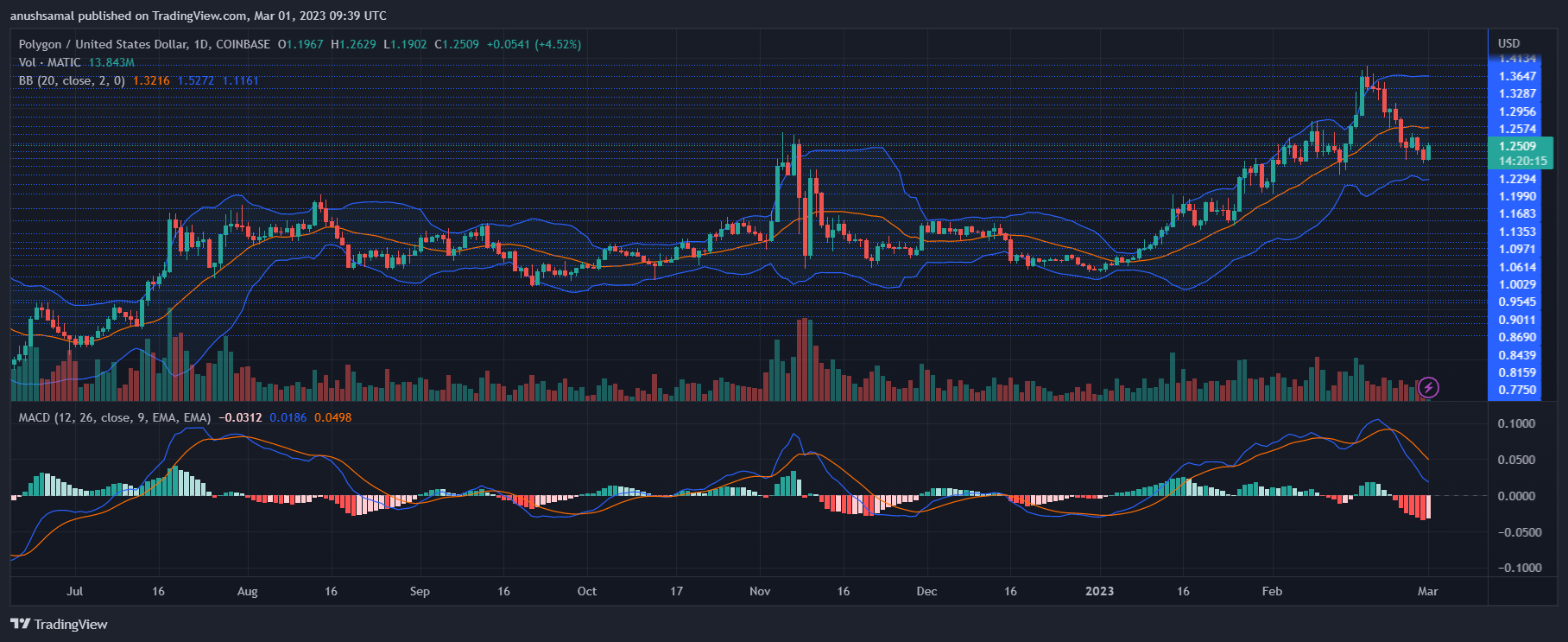Open the USD currency selector on price axis
1568x642 pixels.
1508,43
